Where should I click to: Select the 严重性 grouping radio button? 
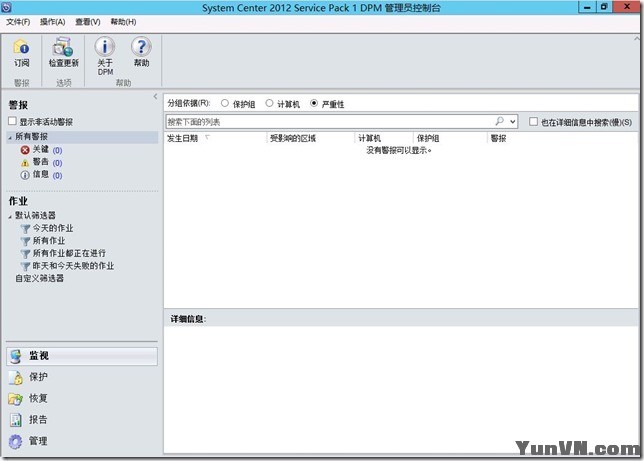pos(314,103)
